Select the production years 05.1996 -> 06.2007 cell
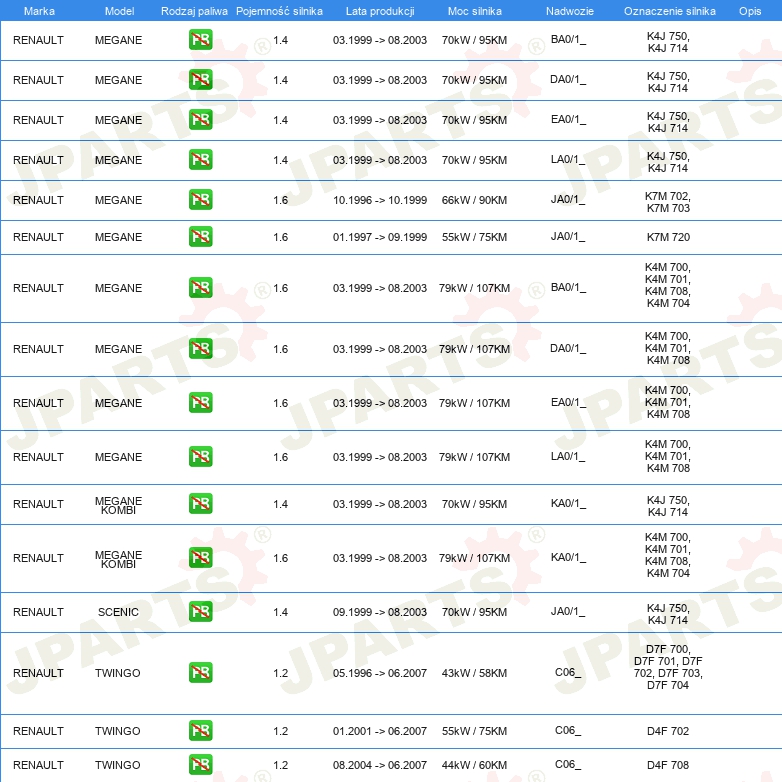Viewport: 782px width, 782px height. (380, 673)
